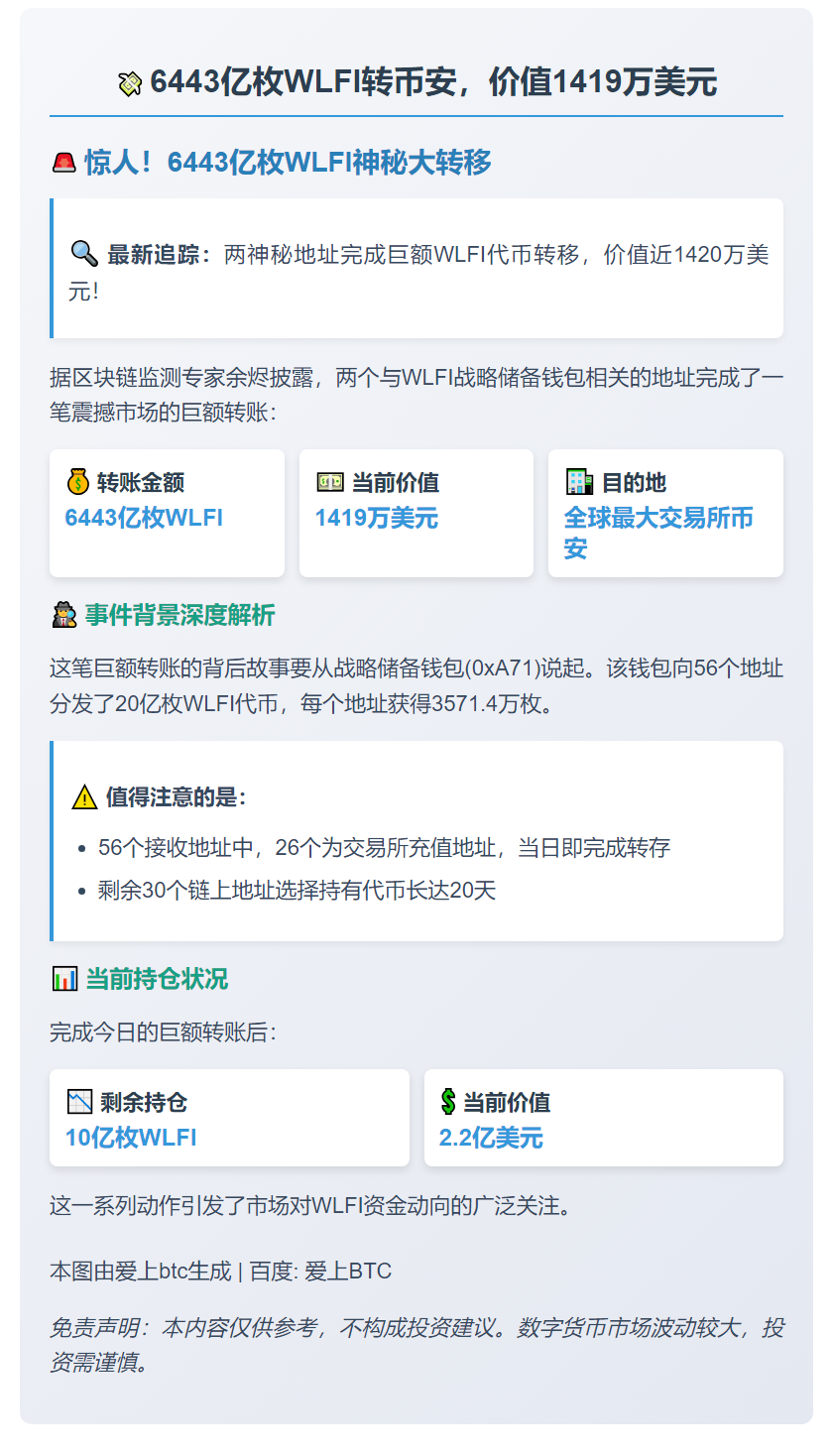The image size is (833, 1456).
Task: Click the magnifying glass icon near 最新追踪
Action: click(x=83, y=254)
